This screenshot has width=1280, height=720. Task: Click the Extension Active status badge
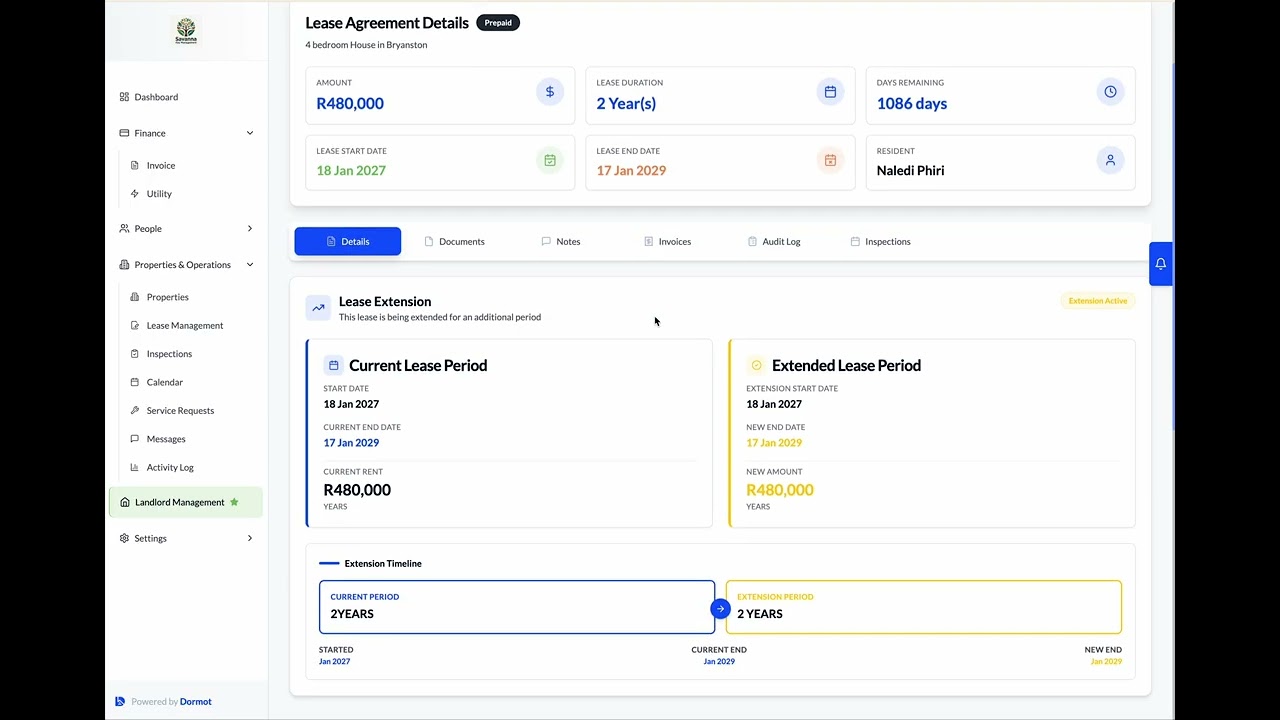coord(1098,301)
